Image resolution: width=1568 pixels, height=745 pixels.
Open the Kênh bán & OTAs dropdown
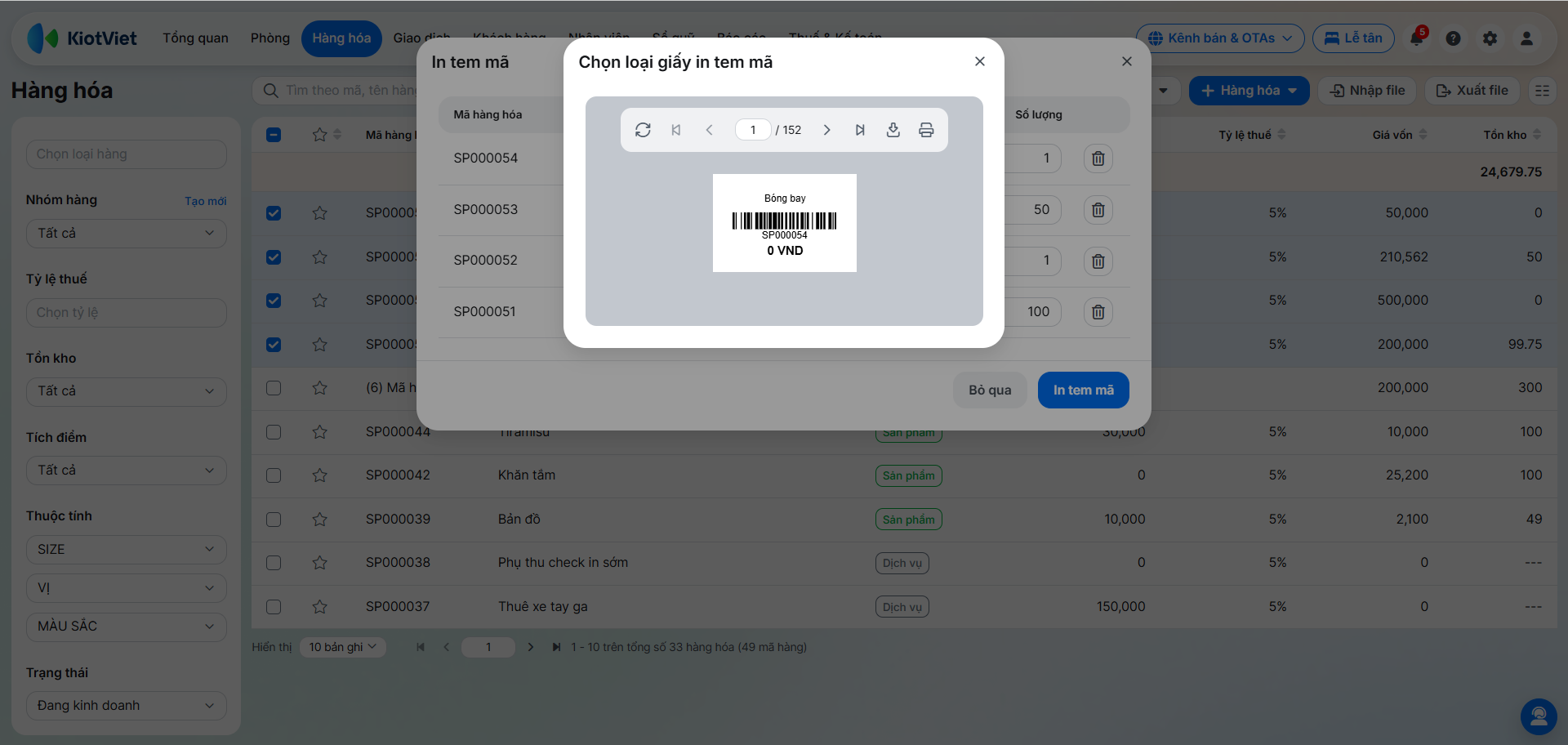tap(1220, 38)
